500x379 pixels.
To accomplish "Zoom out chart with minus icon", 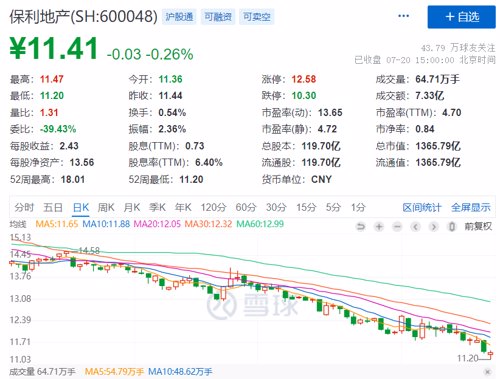I will pos(397,227).
